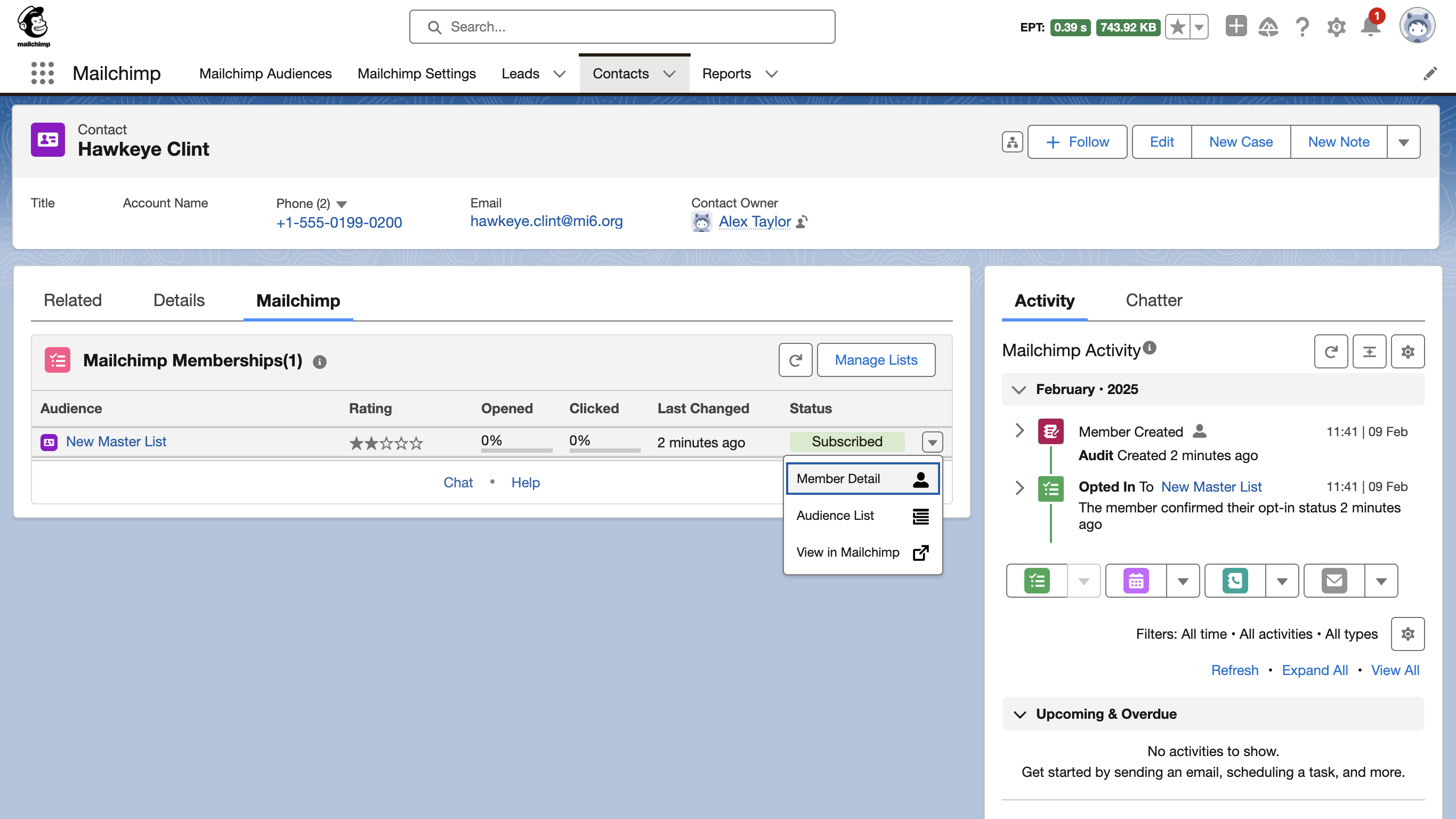The image size is (1456, 819).
Task: Open Mailchimp Activity settings gear
Action: [x=1408, y=352]
